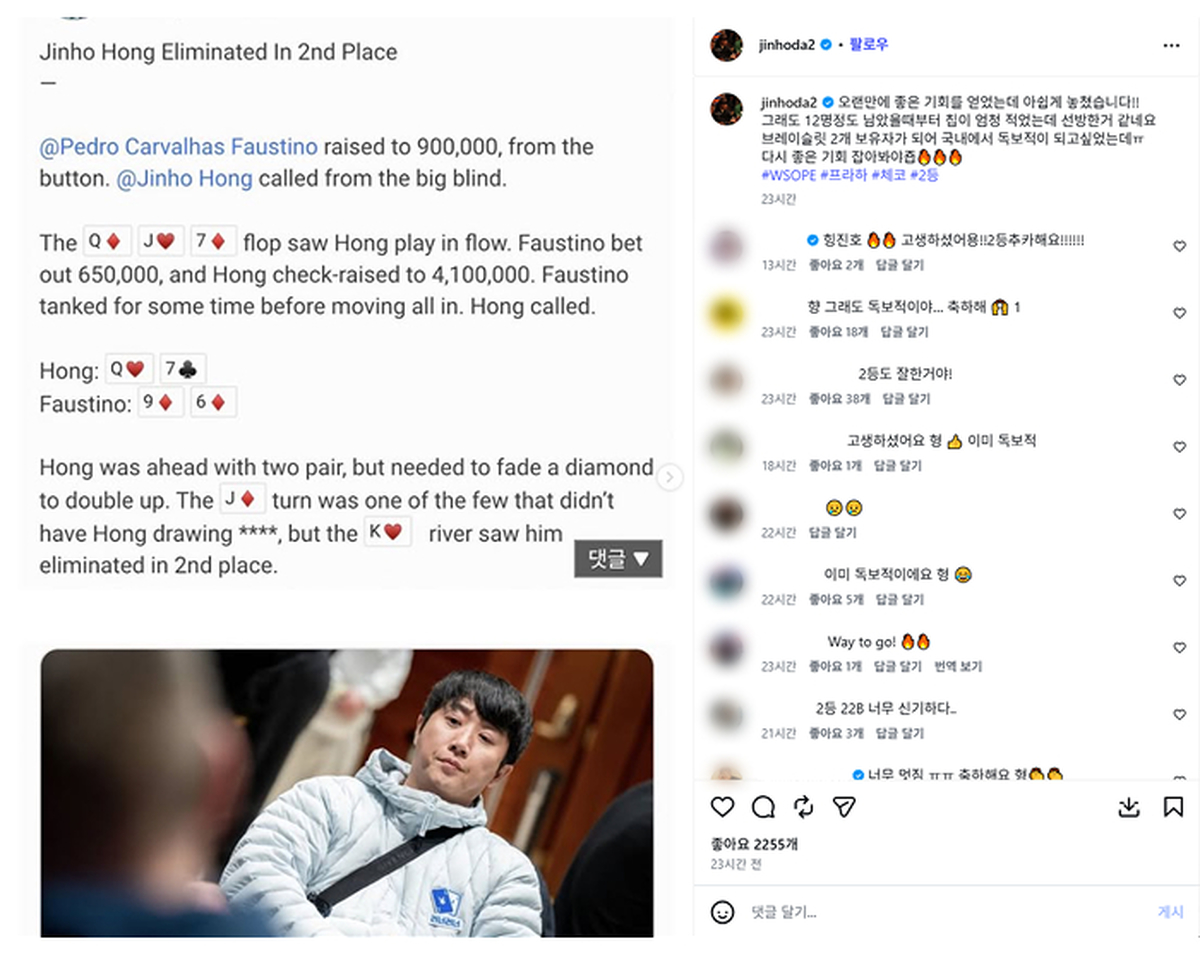Open the @Pedro Carvalhas Faustino mention

pos(178,147)
